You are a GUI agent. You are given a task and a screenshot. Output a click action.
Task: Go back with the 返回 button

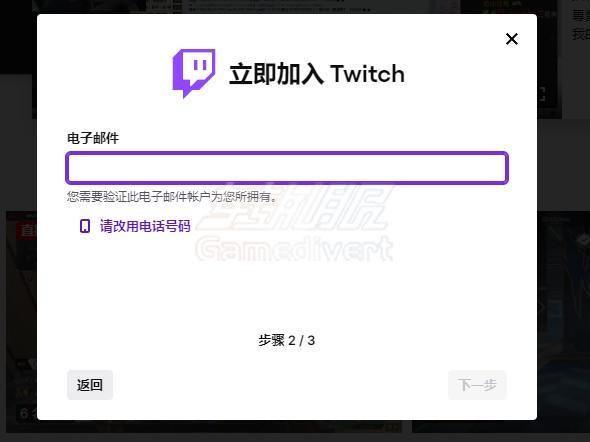tap(90, 385)
